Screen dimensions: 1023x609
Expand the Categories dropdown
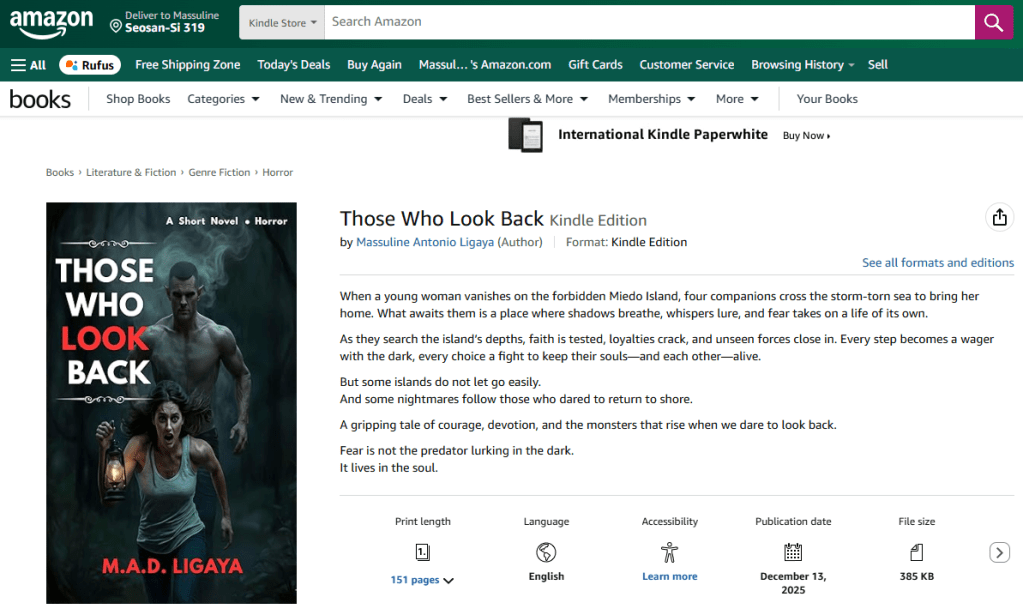click(x=223, y=99)
